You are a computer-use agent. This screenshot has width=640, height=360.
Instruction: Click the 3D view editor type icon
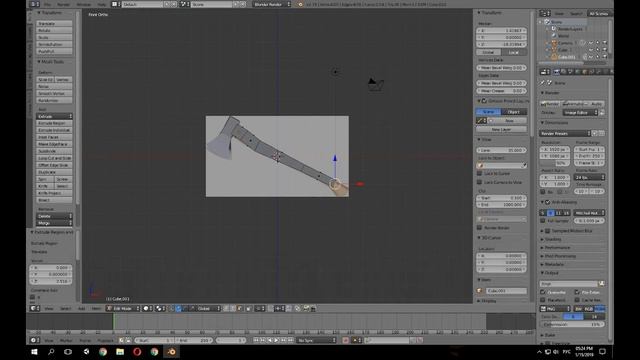tap(35, 309)
